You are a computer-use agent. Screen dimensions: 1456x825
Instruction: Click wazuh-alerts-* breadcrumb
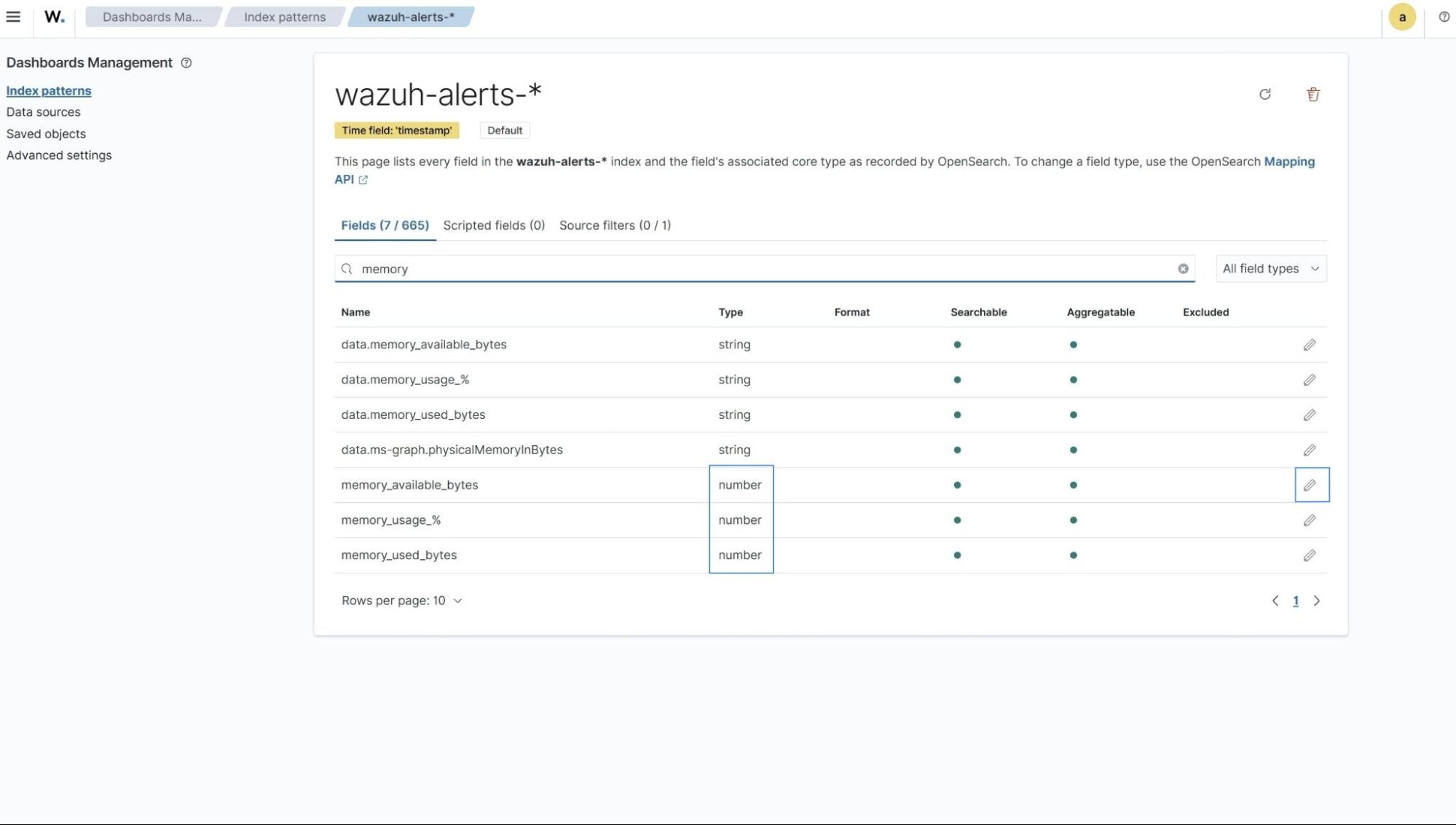click(411, 17)
